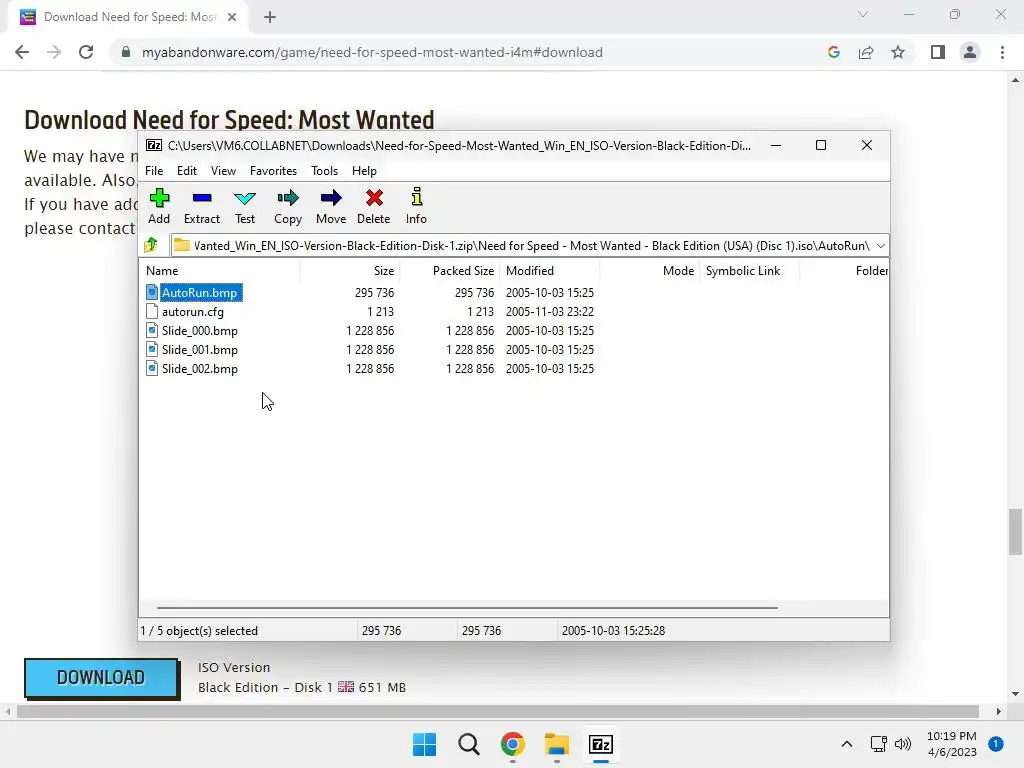Select the Slide_000.bmp file name
The width and height of the screenshot is (1024, 768).
coord(200,330)
